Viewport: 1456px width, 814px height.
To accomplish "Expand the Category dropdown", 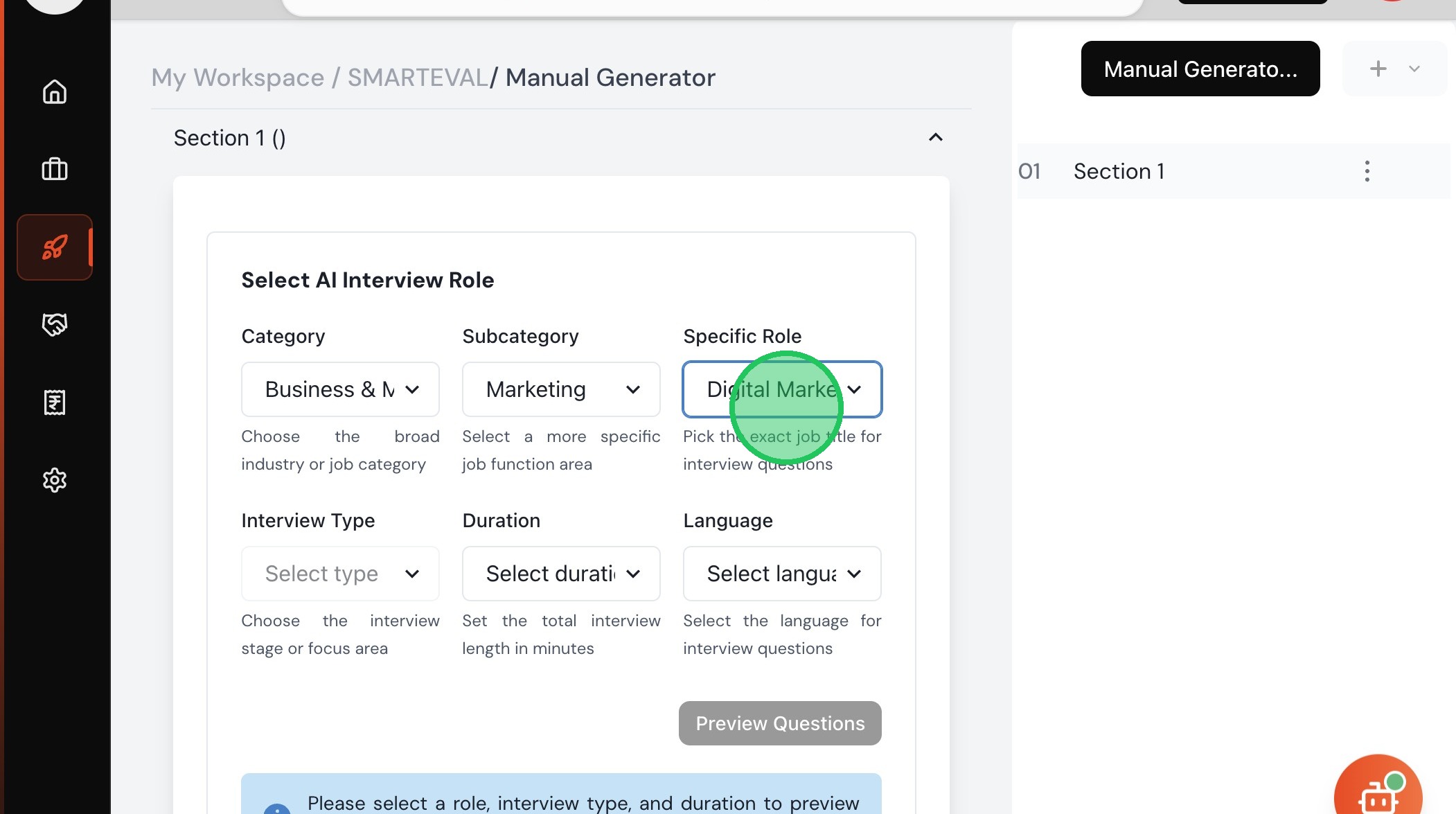I will pyautogui.click(x=340, y=389).
